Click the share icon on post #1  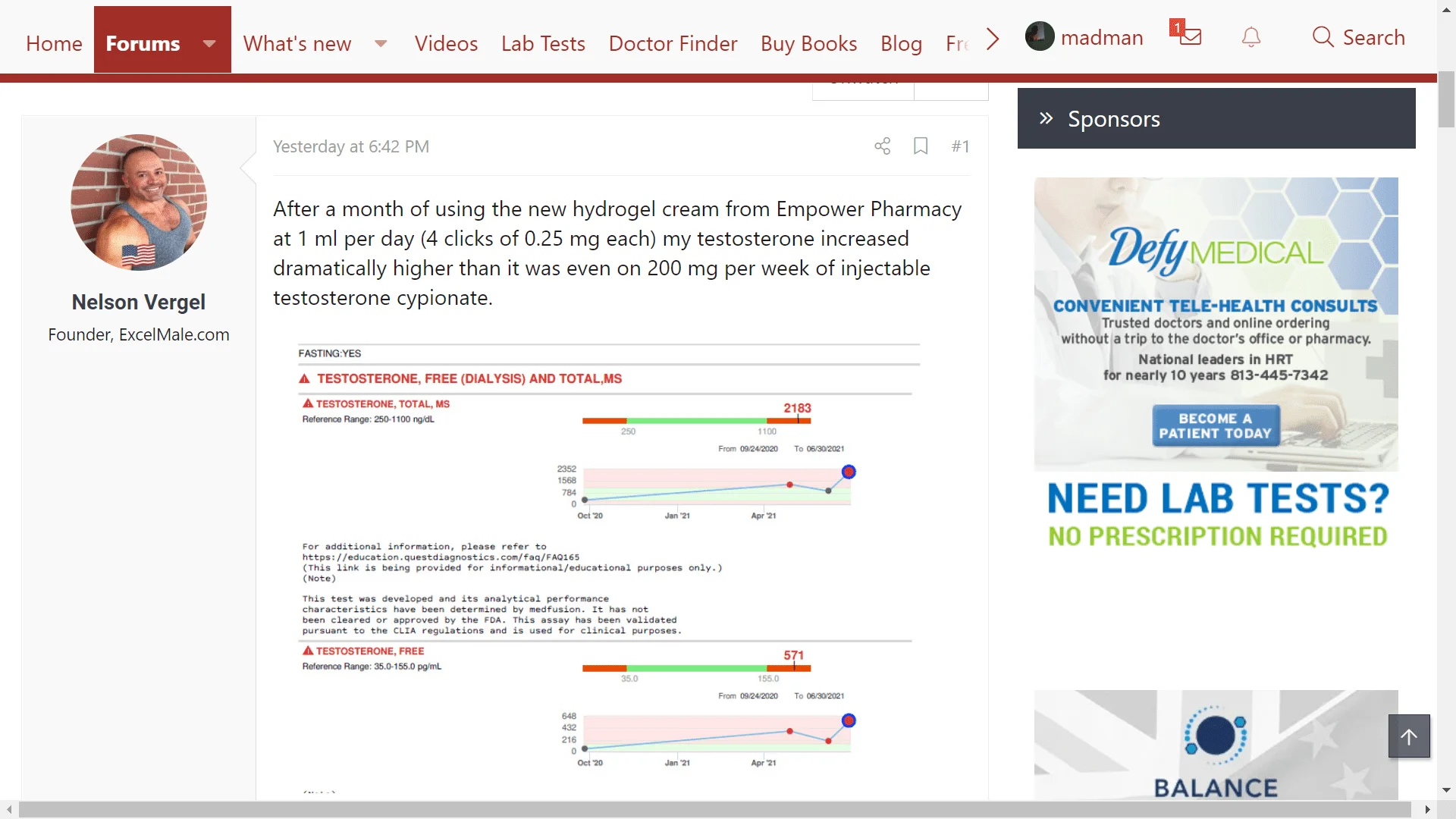tap(882, 146)
